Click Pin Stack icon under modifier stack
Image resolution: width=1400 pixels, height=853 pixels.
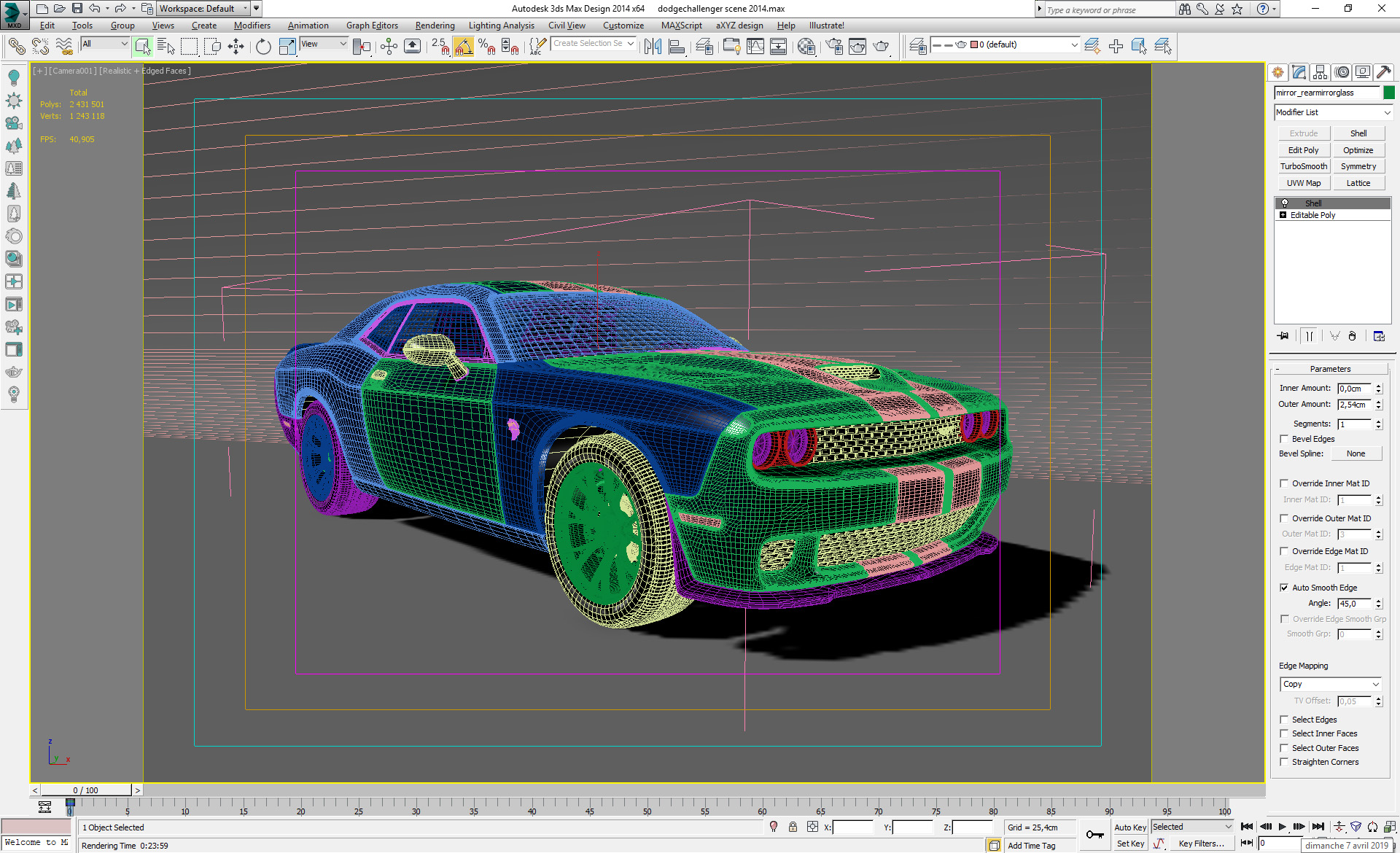tap(1283, 336)
